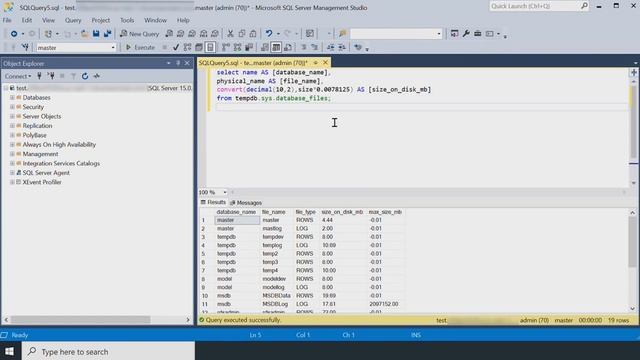Expand the Server Objects node

(x=12, y=116)
